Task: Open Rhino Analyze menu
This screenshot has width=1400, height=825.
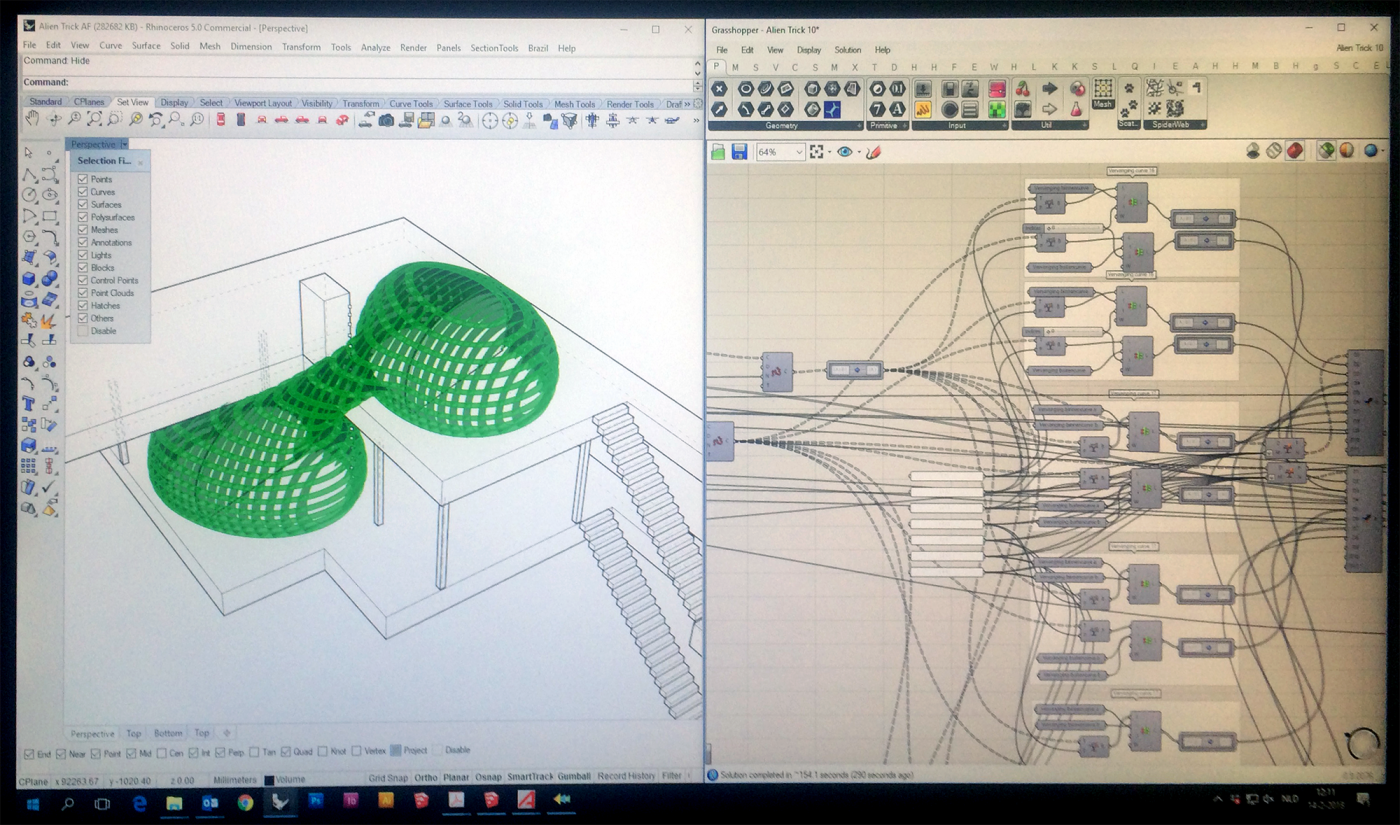Action: [376, 47]
